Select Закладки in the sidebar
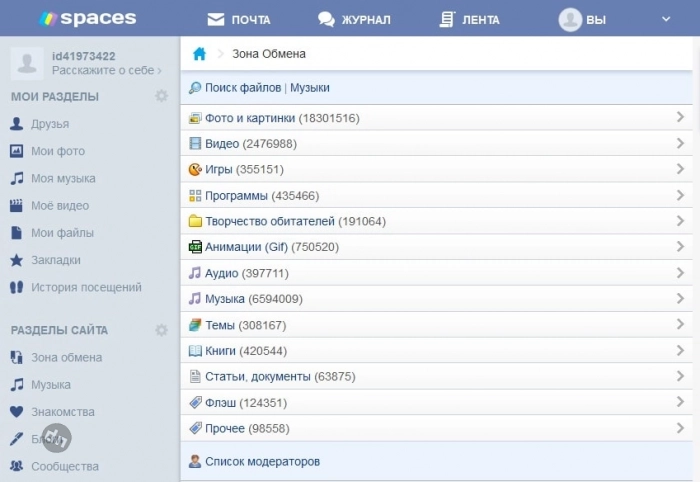The width and height of the screenshot is (700, 482). (x=56, y=260)
